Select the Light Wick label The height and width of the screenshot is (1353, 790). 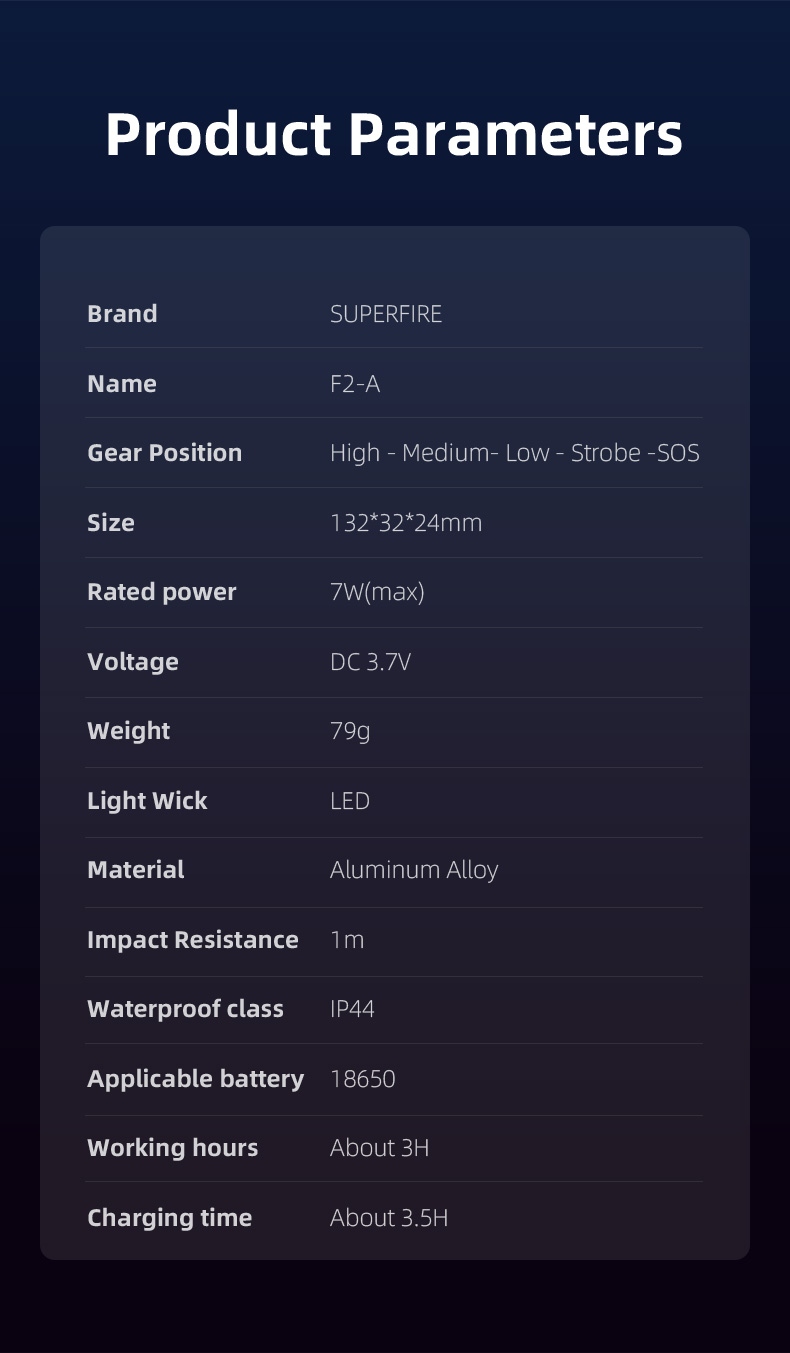click(147, 801)
